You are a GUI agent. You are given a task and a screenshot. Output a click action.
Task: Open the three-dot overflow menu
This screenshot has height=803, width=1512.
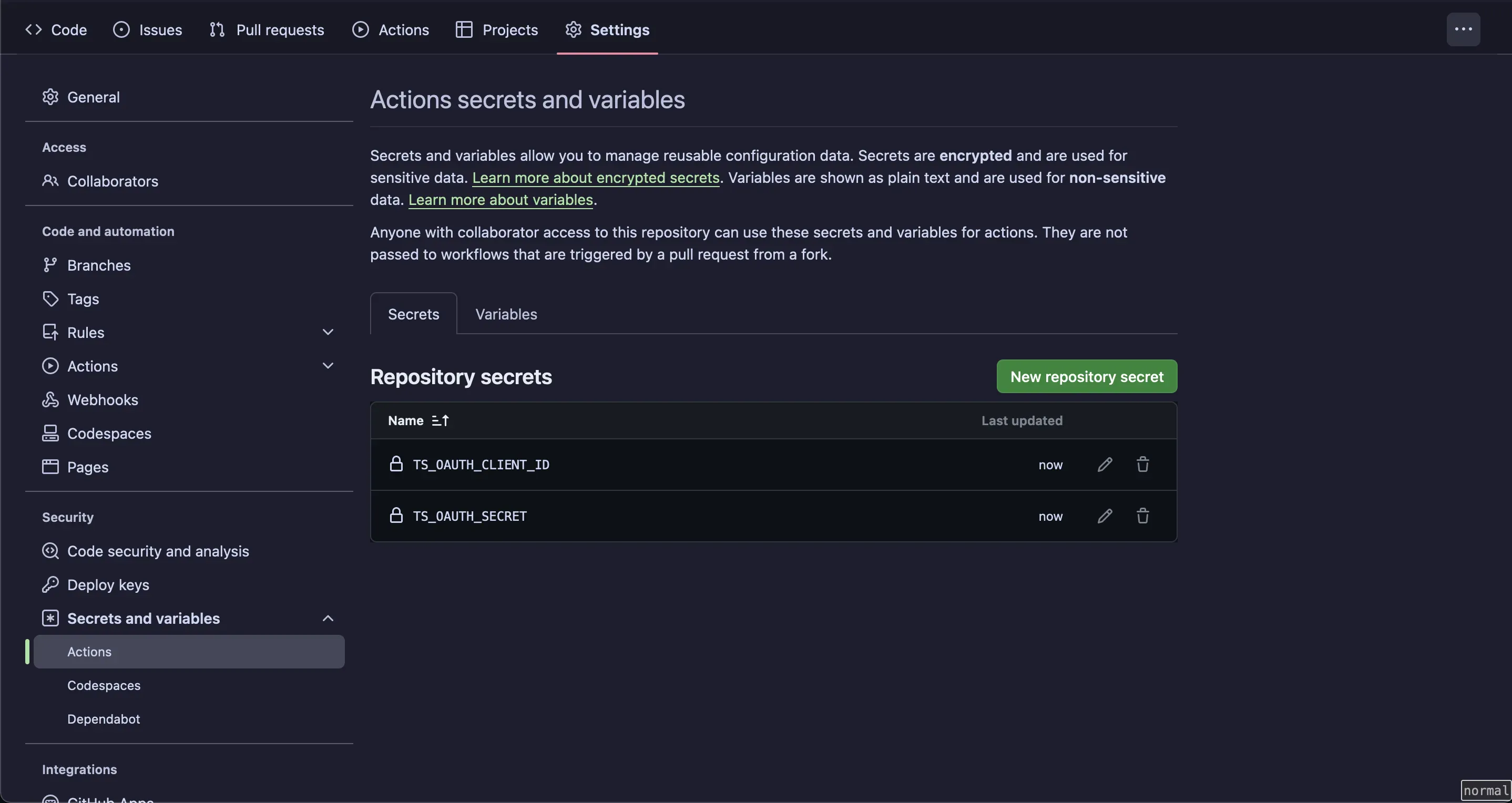[1463, 29]
